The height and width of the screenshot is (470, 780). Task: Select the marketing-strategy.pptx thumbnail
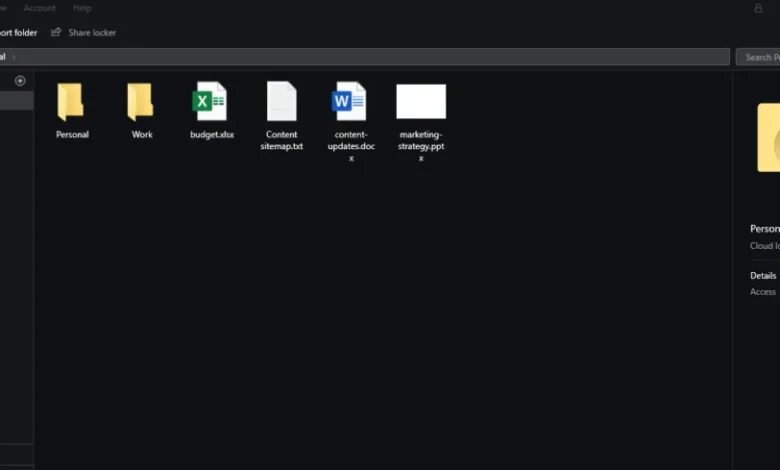(x=421, y=101)
